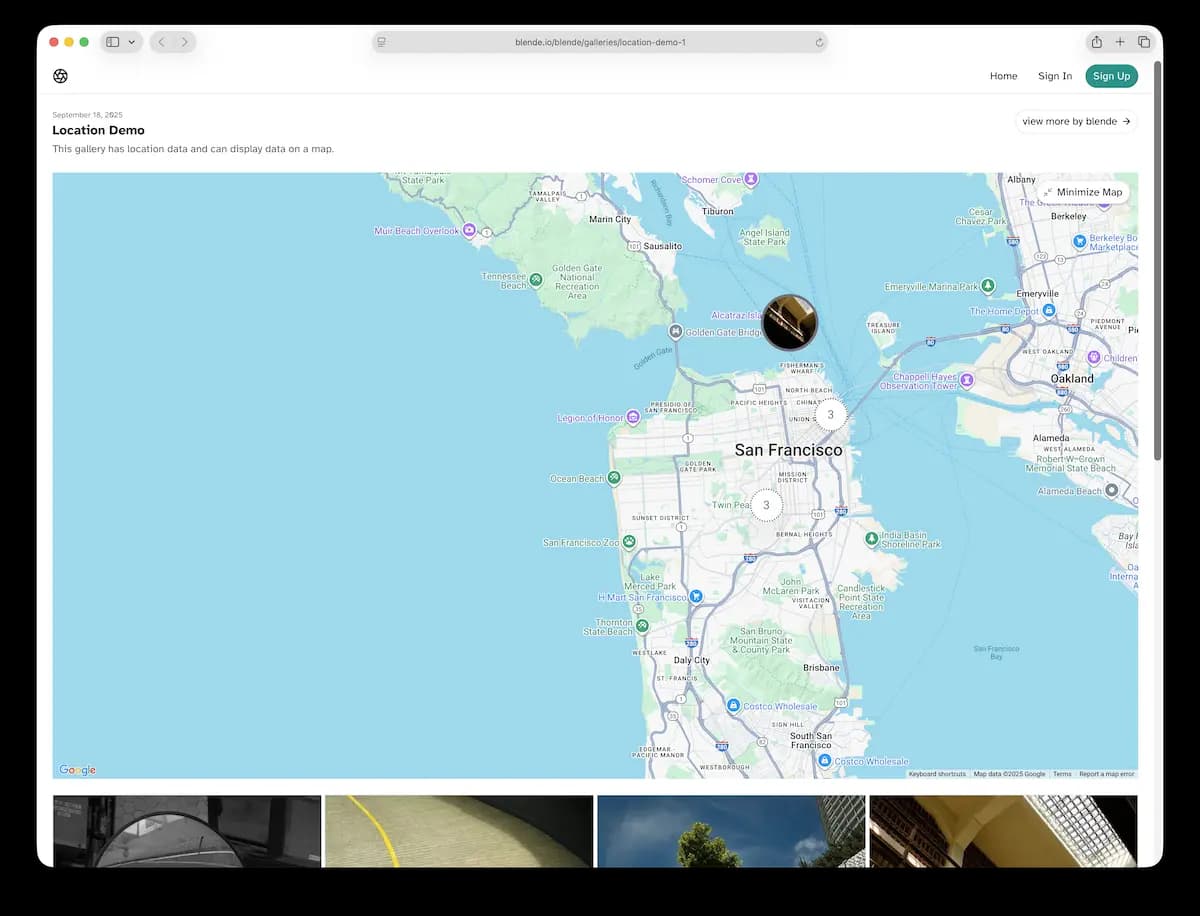The width and height of the screenshot is (1200, 916).
Task: Open the circular photo marker near Alcatraz
Action: [790, 322]
